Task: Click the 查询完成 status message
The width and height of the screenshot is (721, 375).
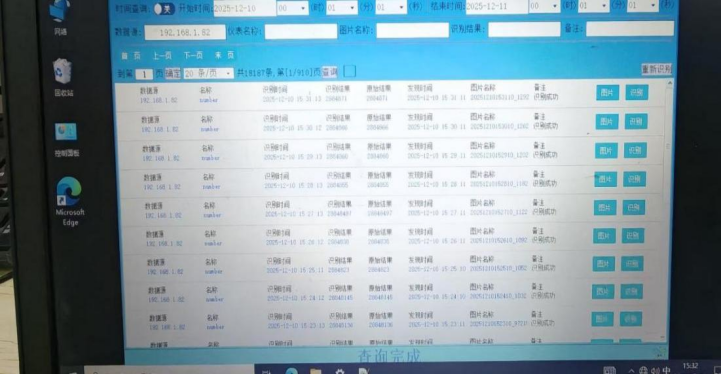Action: pyautogui.click(x=389, y=355)
